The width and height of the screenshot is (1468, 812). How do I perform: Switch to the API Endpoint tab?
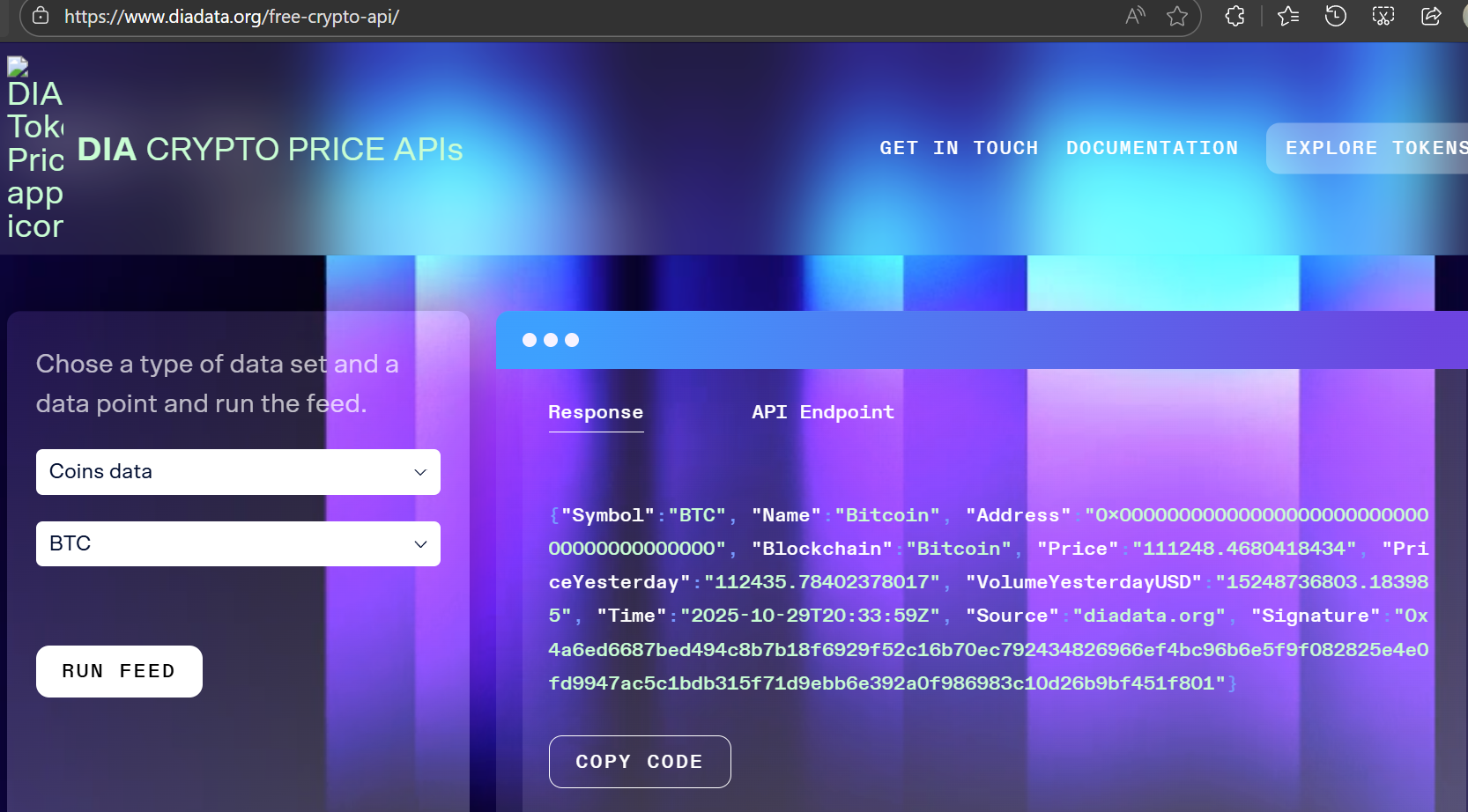click(x=822, y=411)
